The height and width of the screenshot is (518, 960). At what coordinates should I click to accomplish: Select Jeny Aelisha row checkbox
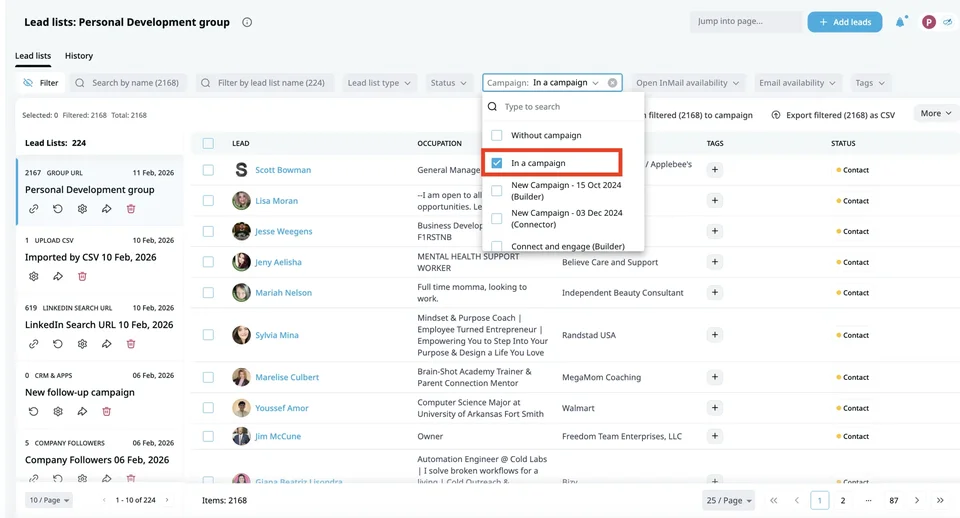coord(208,261)
